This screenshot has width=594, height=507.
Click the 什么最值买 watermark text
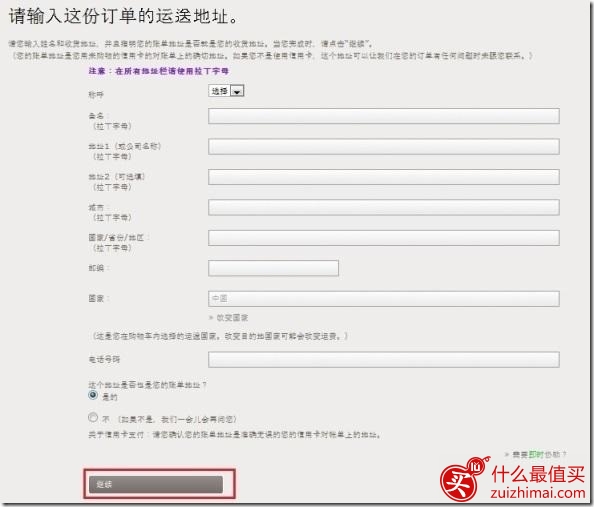538,474
